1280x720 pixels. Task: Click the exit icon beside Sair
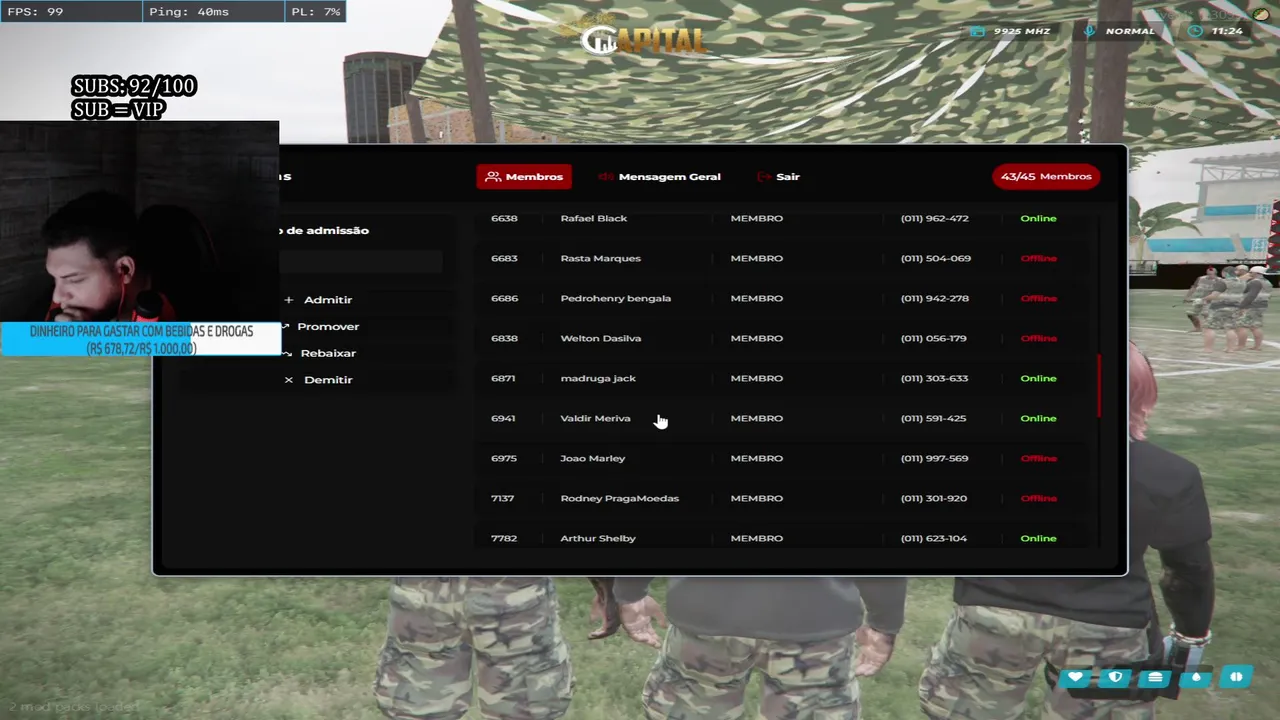(765, 177)
